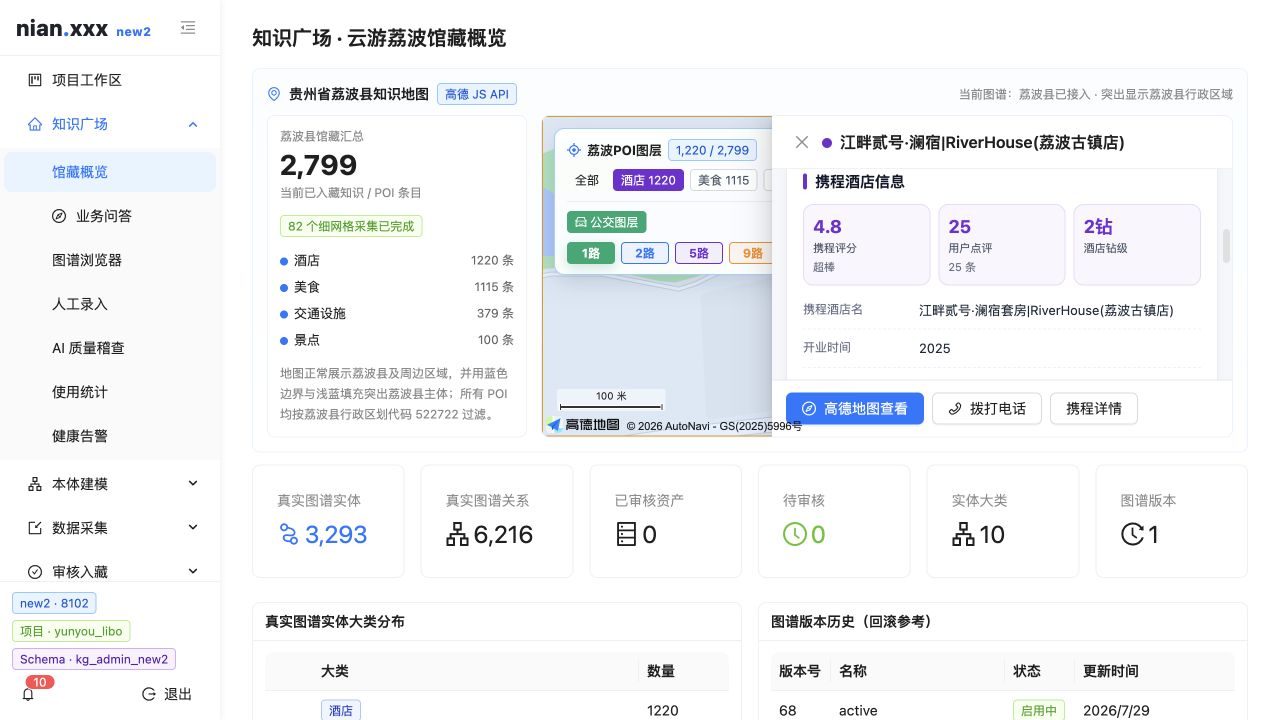
Task: Show all POIs with the 全部 filter
Action: pos(587,180)
